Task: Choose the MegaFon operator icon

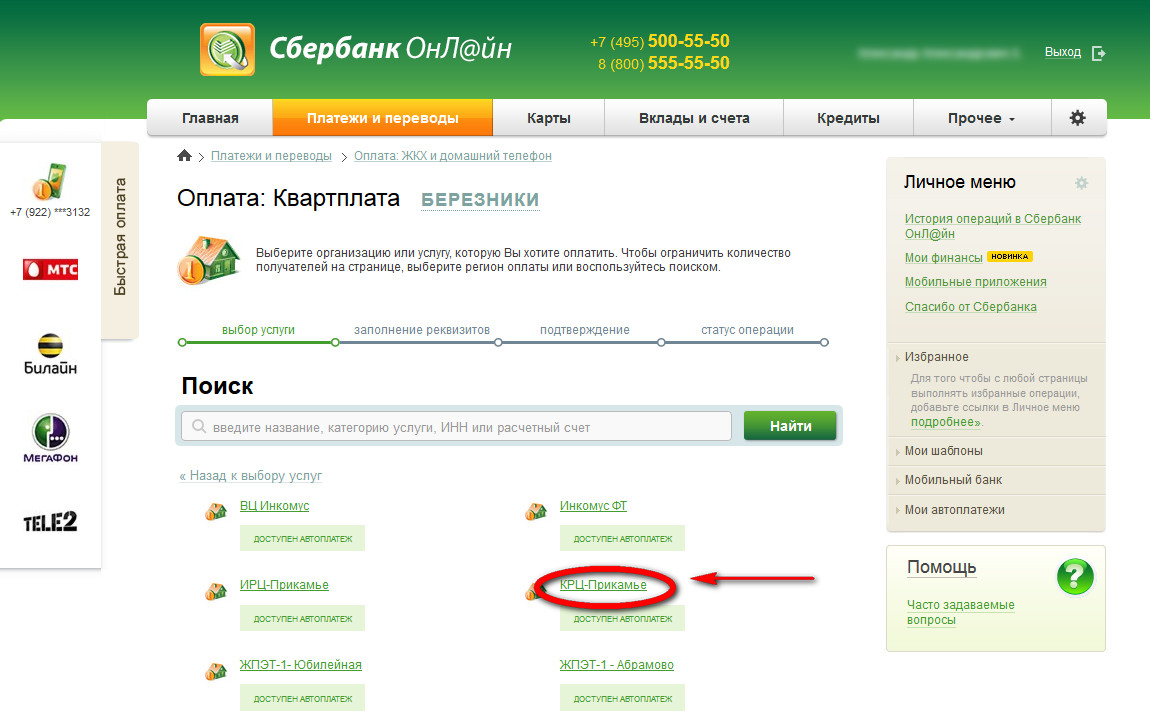Action: pos(50,438)
